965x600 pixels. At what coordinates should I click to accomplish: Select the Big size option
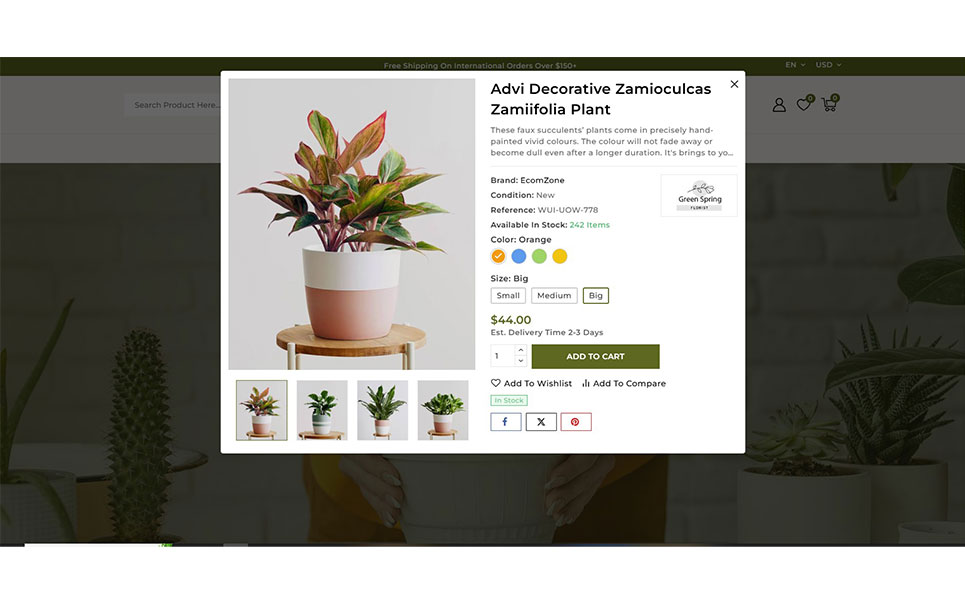pyautogui.click(x=595, y=295)
